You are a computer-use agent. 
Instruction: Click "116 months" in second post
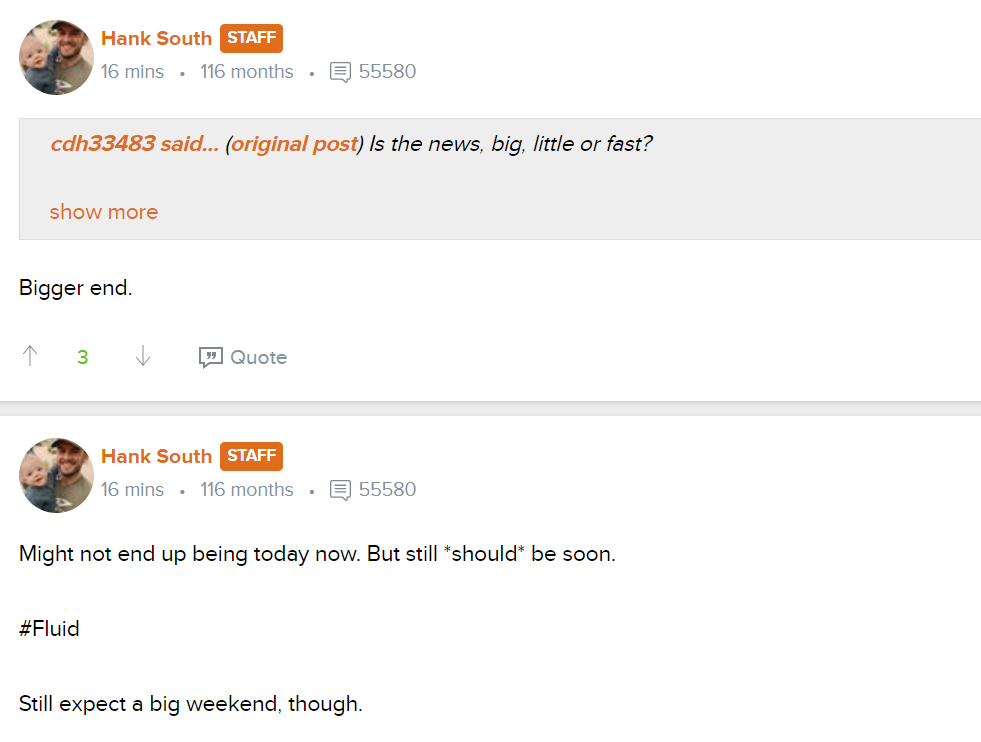point(247,490)
